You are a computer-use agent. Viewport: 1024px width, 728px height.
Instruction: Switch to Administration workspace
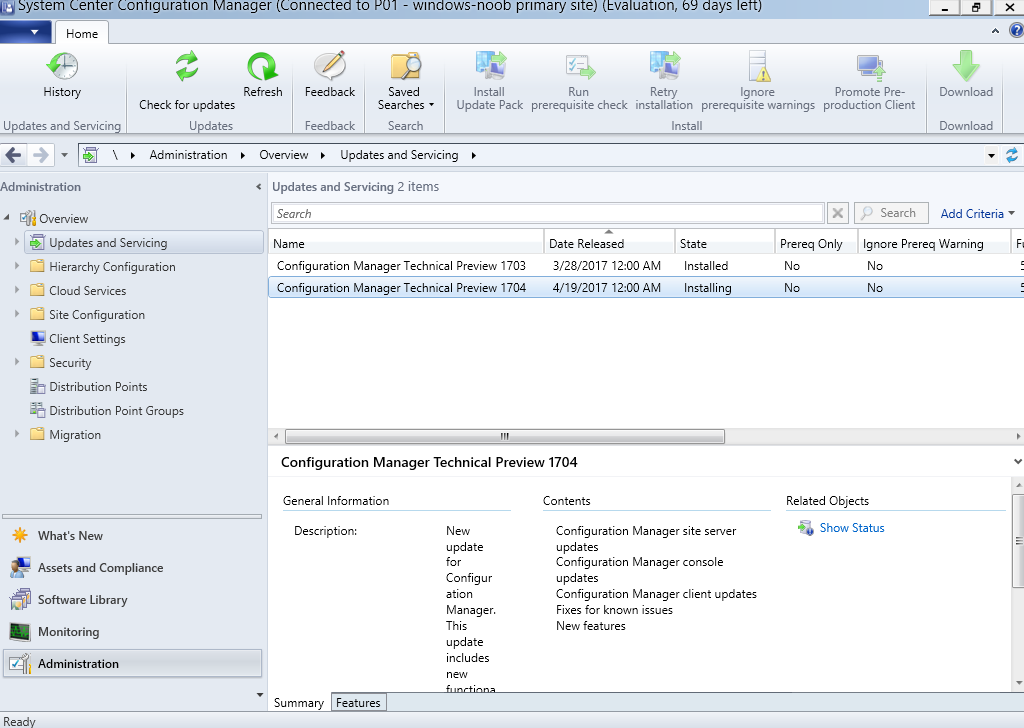133,663
